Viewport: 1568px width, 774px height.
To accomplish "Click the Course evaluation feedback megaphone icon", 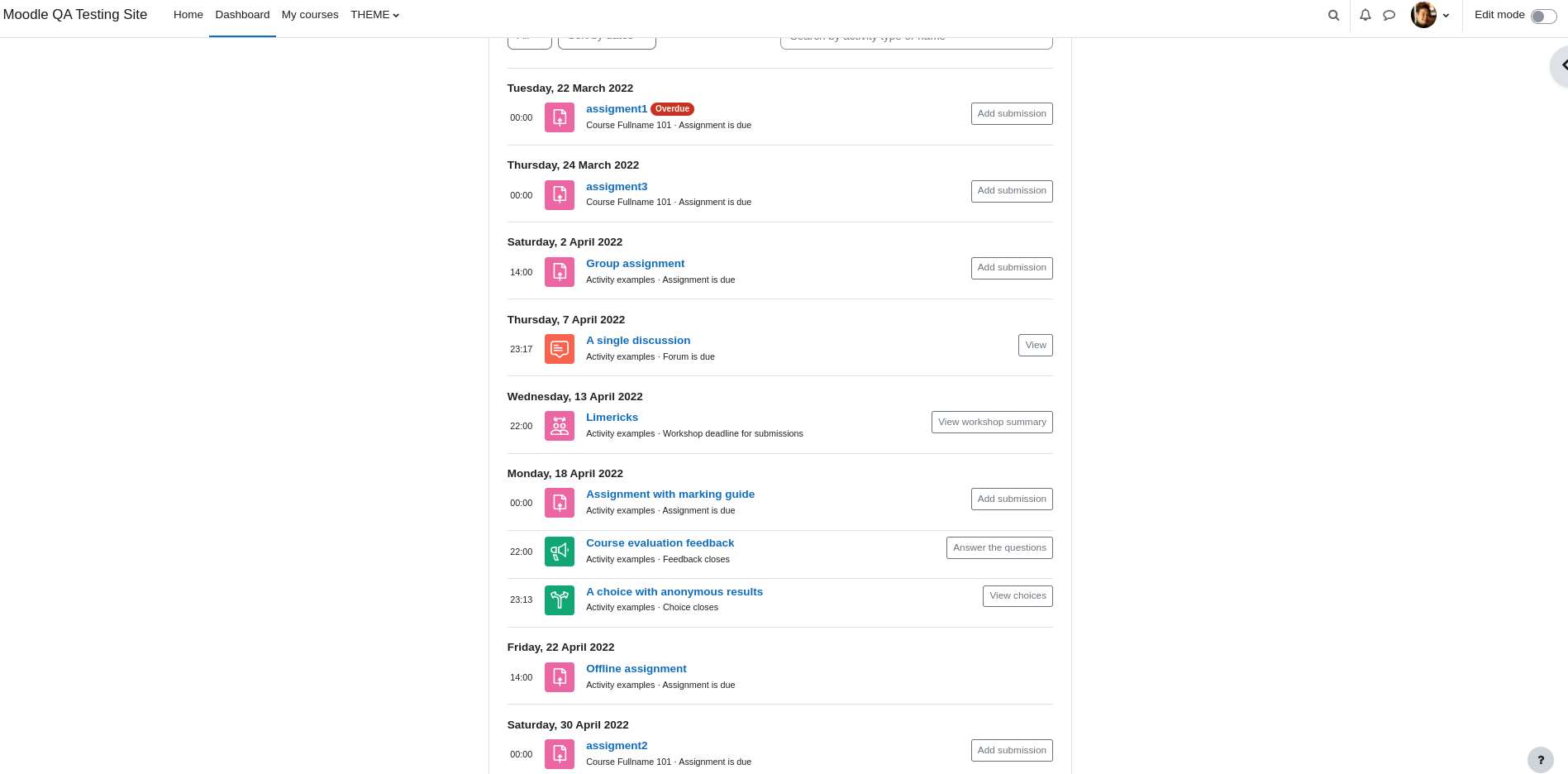I will coord(560,552).
